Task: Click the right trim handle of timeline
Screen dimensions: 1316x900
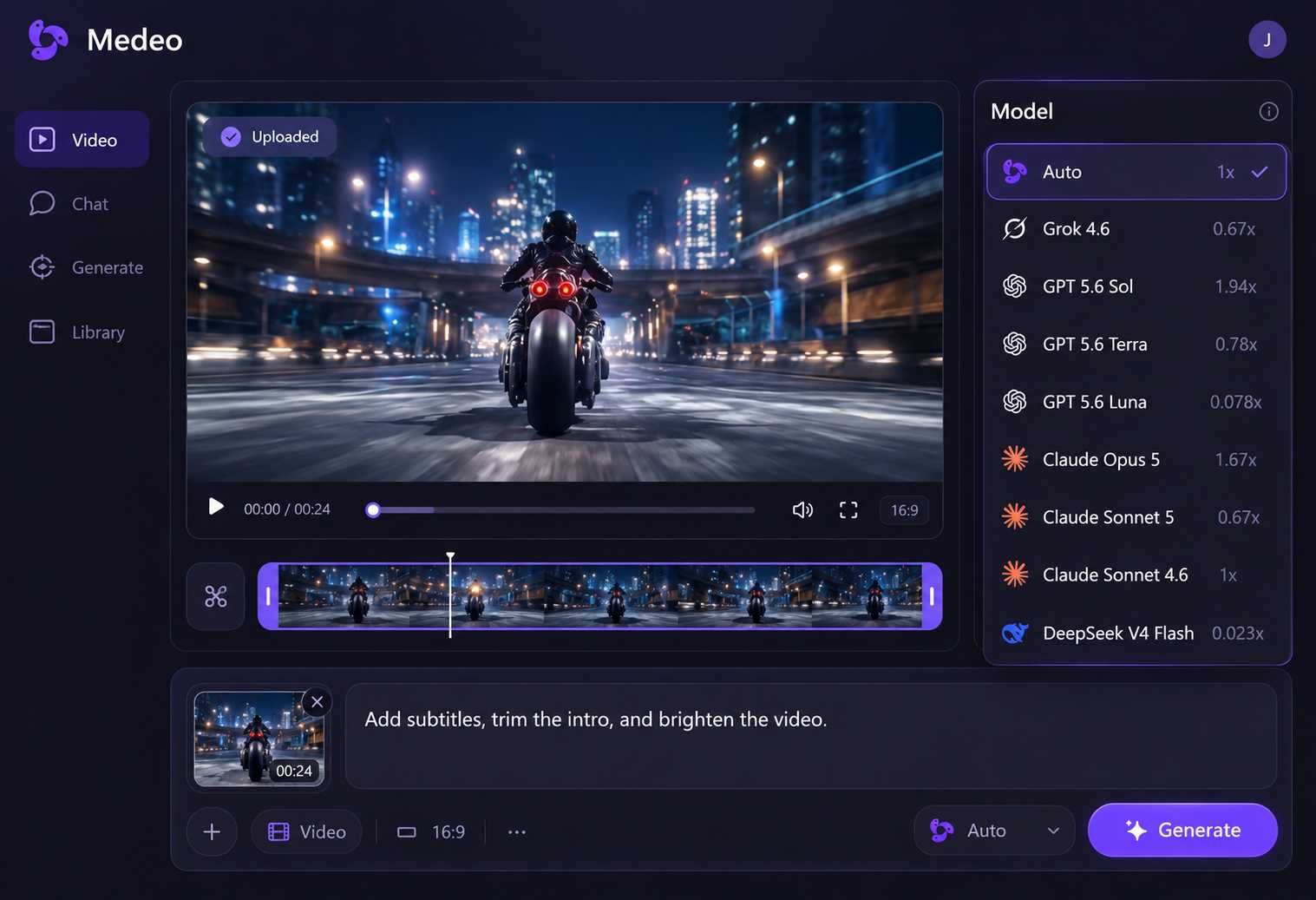Action: [932, 596]
